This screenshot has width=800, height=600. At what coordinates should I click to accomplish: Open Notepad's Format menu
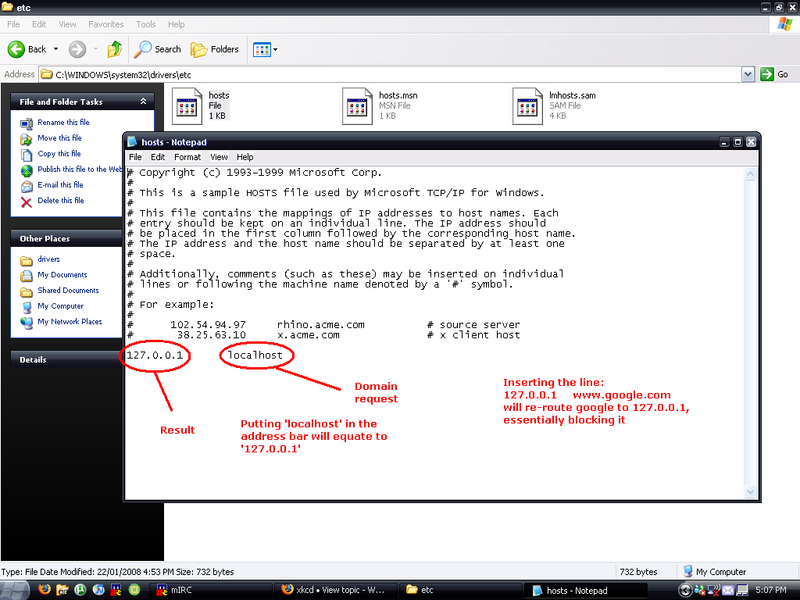[187, 157]
